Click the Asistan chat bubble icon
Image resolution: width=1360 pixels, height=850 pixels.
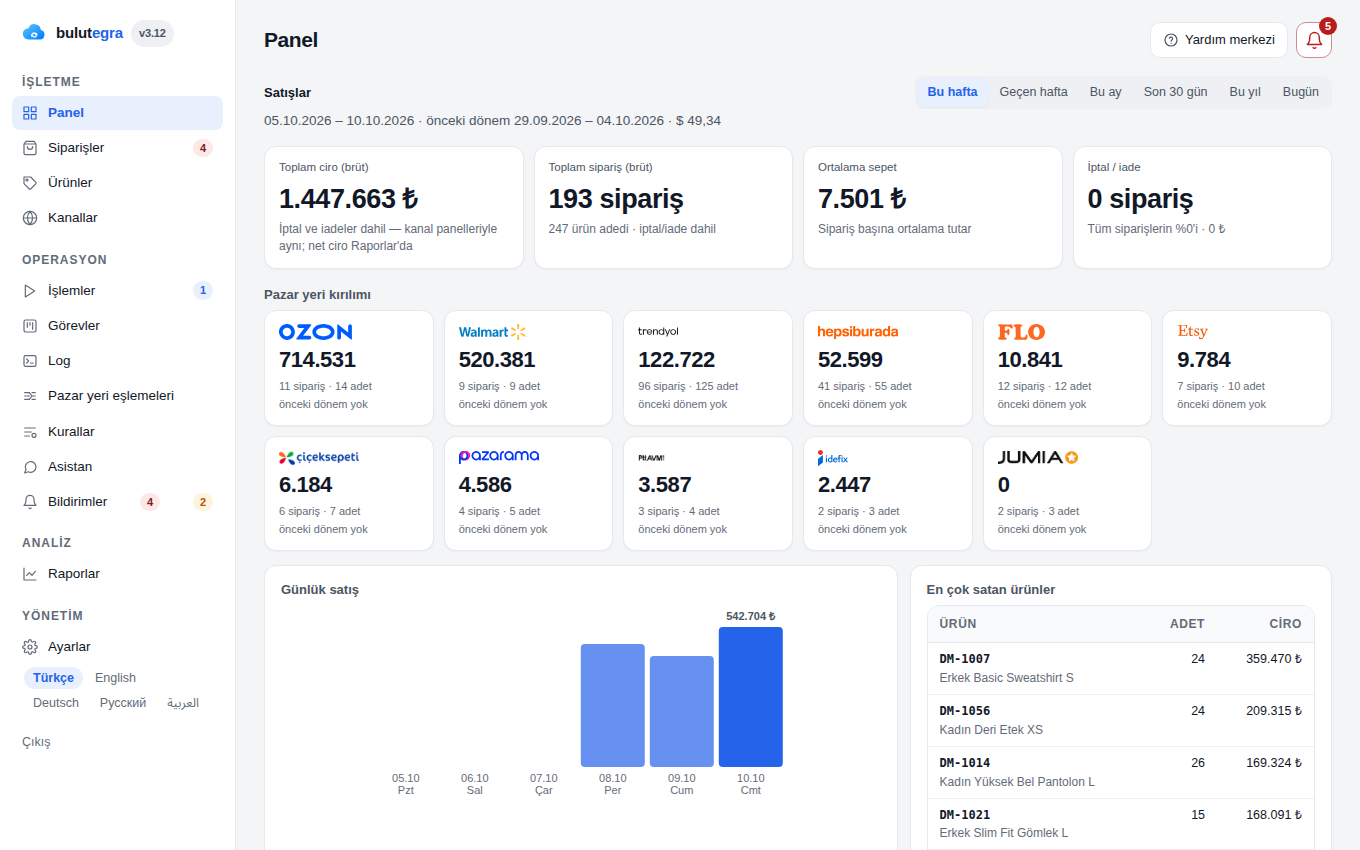point(30,467)
